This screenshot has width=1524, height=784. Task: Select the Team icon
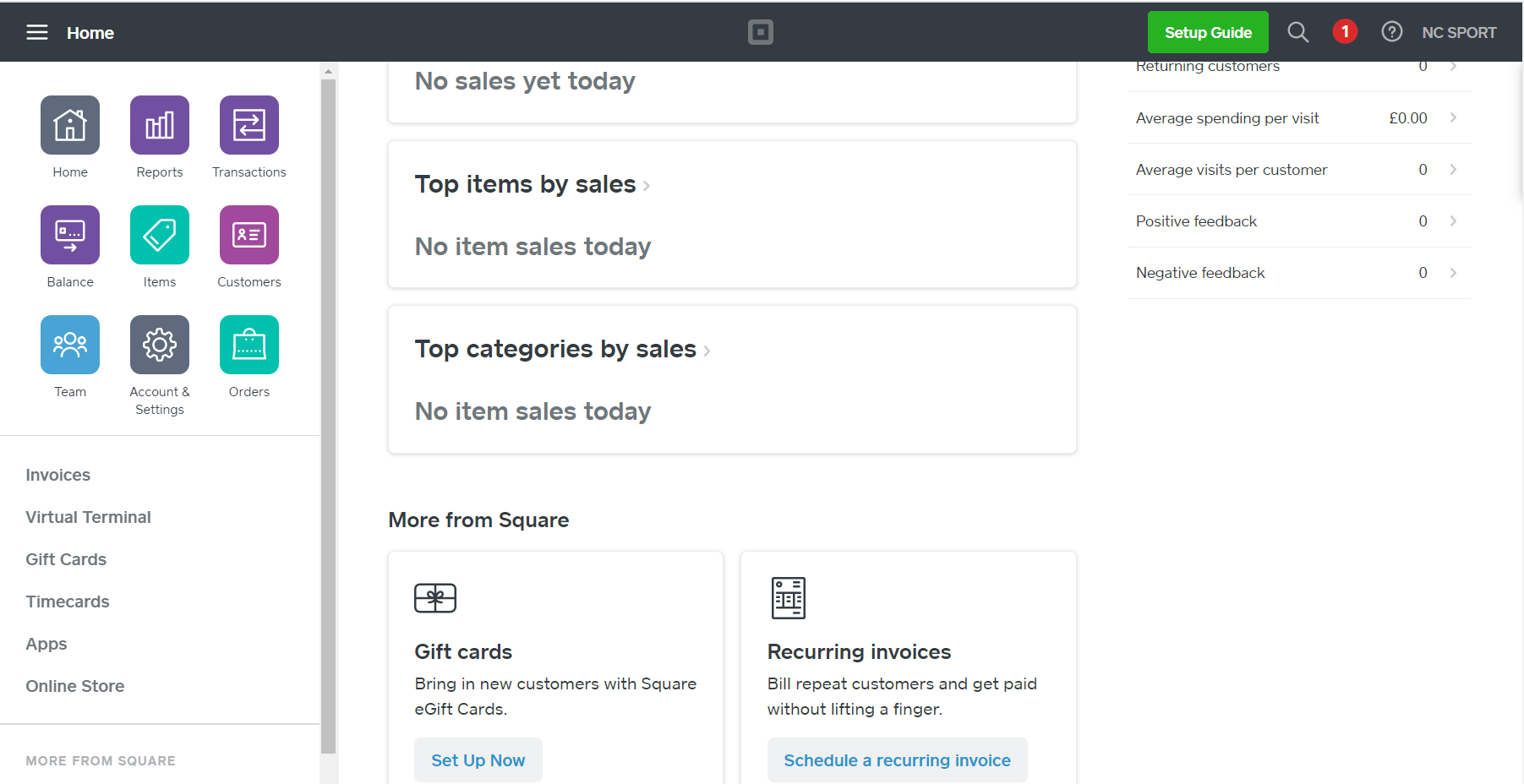[69, 345]
